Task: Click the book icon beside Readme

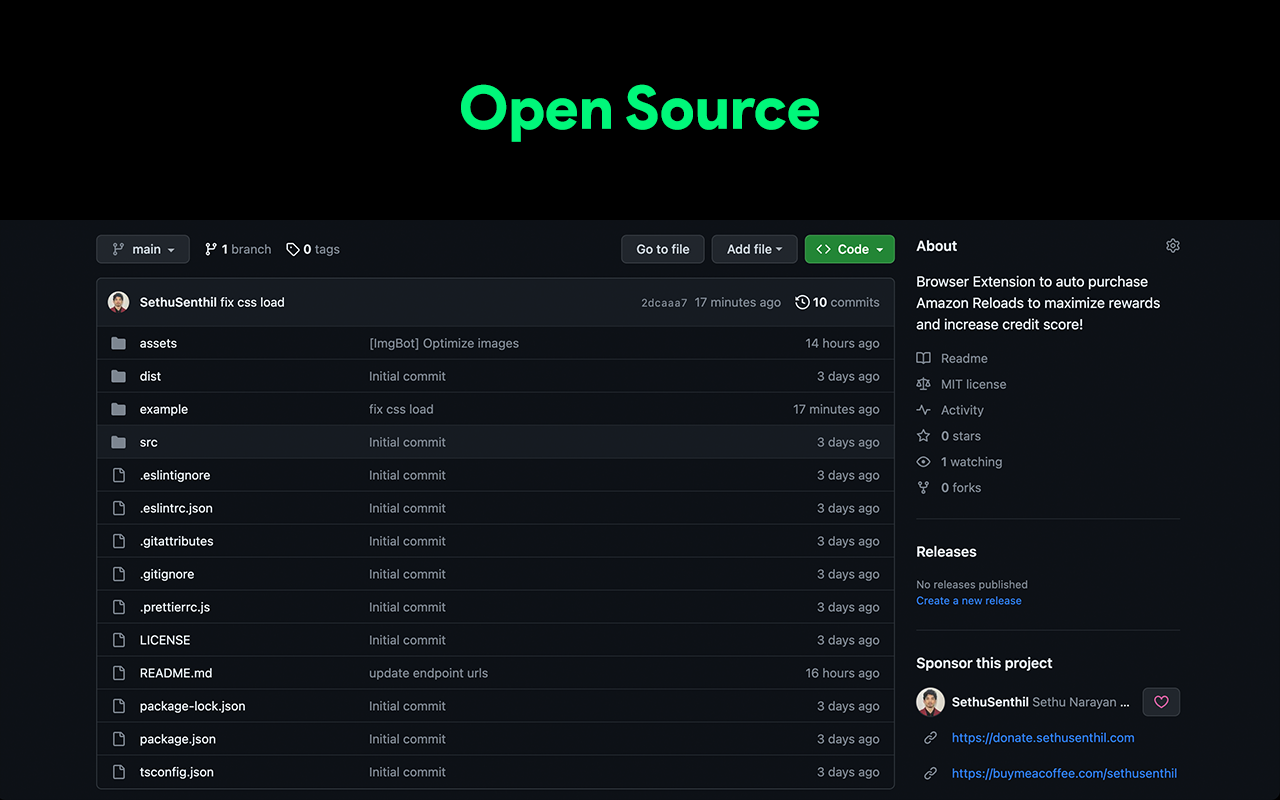Action: (x=923, y=358)
